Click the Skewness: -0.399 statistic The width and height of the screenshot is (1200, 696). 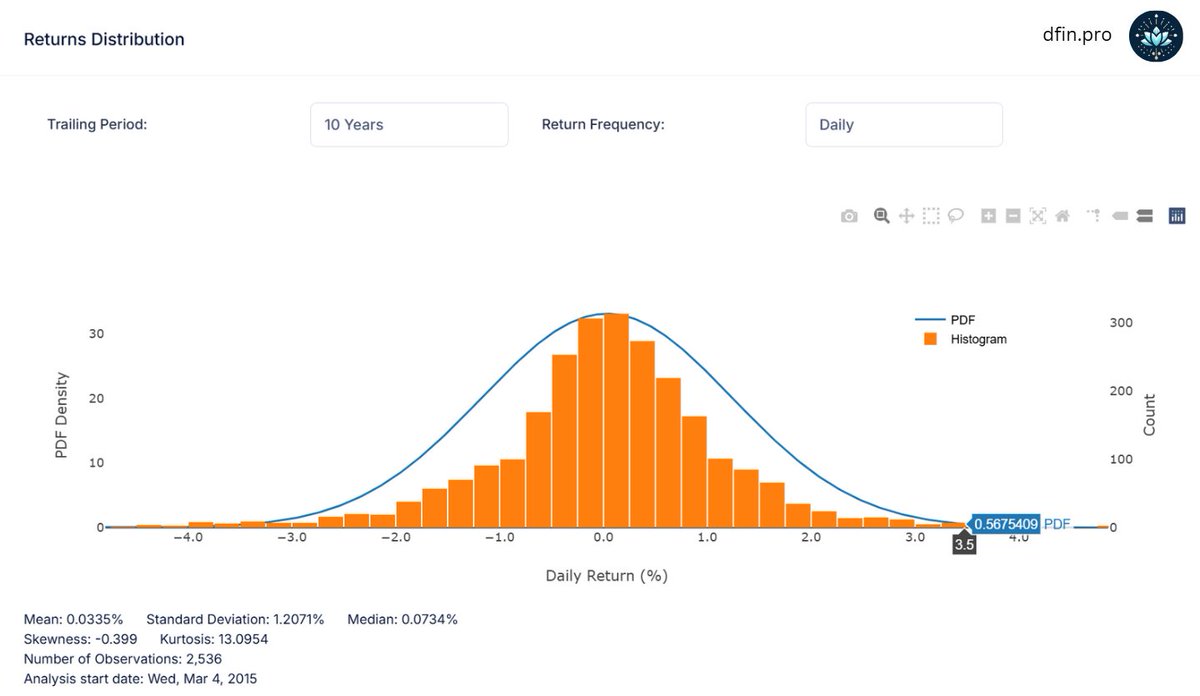(x=80, y=639)
